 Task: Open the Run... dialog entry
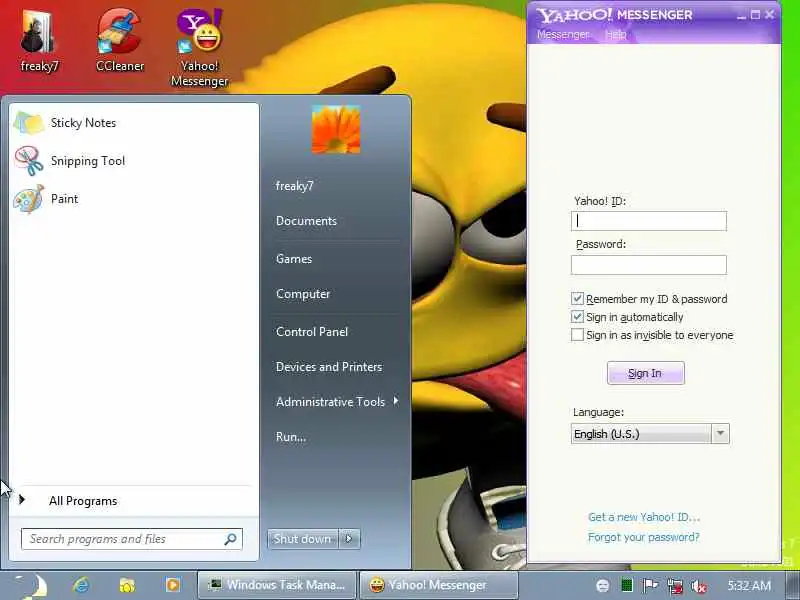tap(291, 437)
